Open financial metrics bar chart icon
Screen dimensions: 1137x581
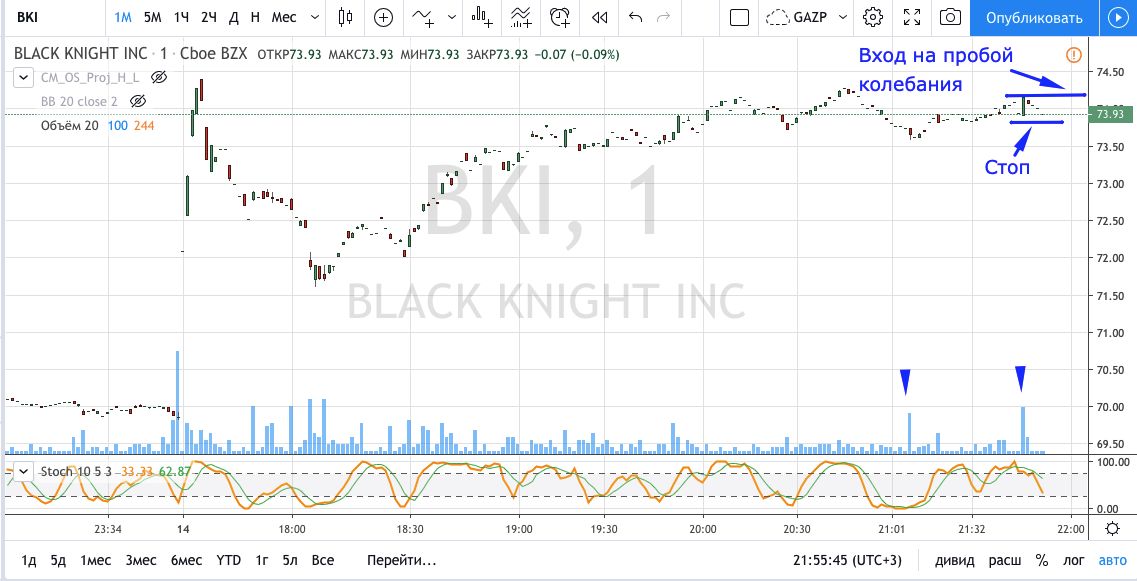click(481, 17)
